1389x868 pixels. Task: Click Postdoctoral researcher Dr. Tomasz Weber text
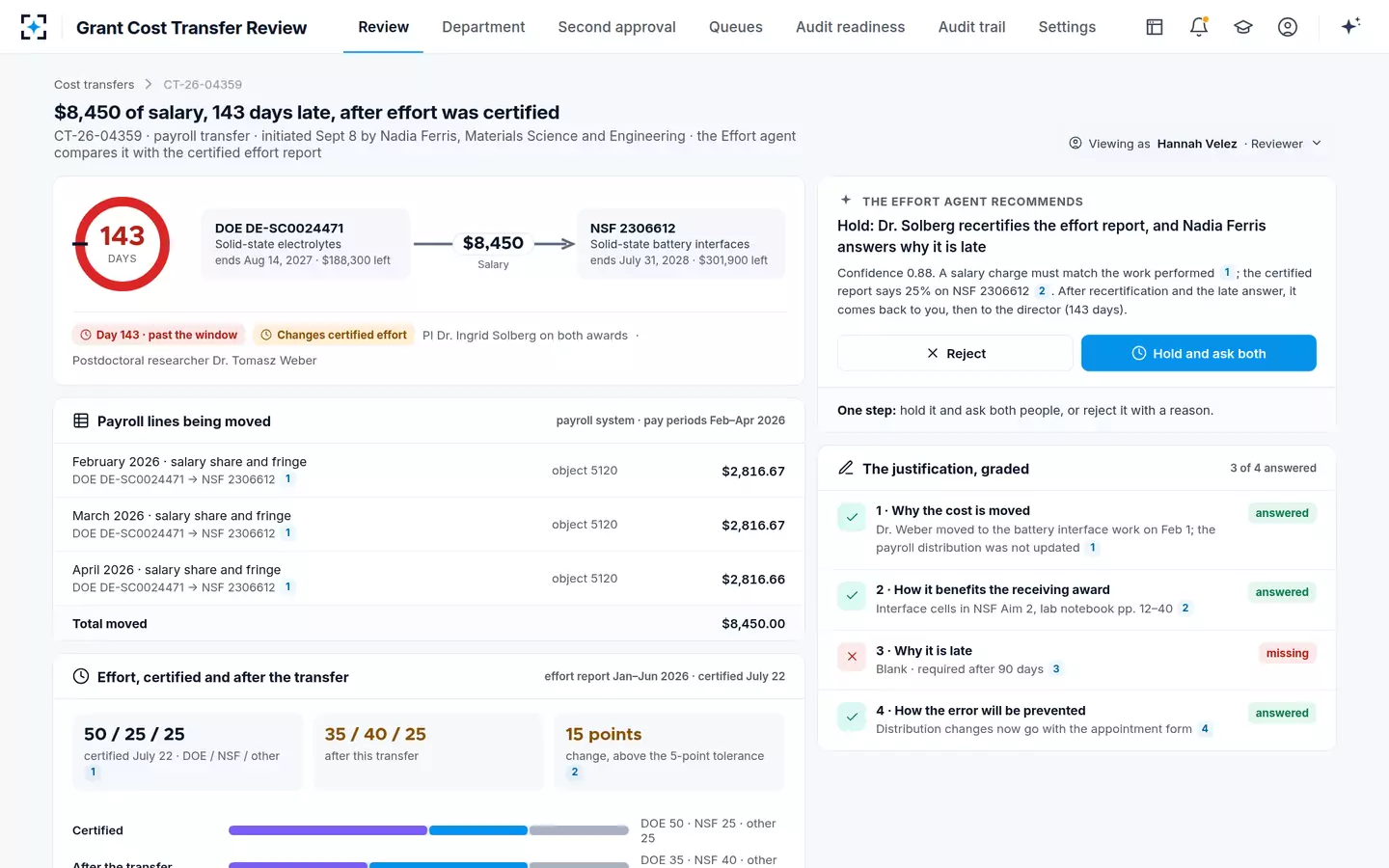click(194, 361)
